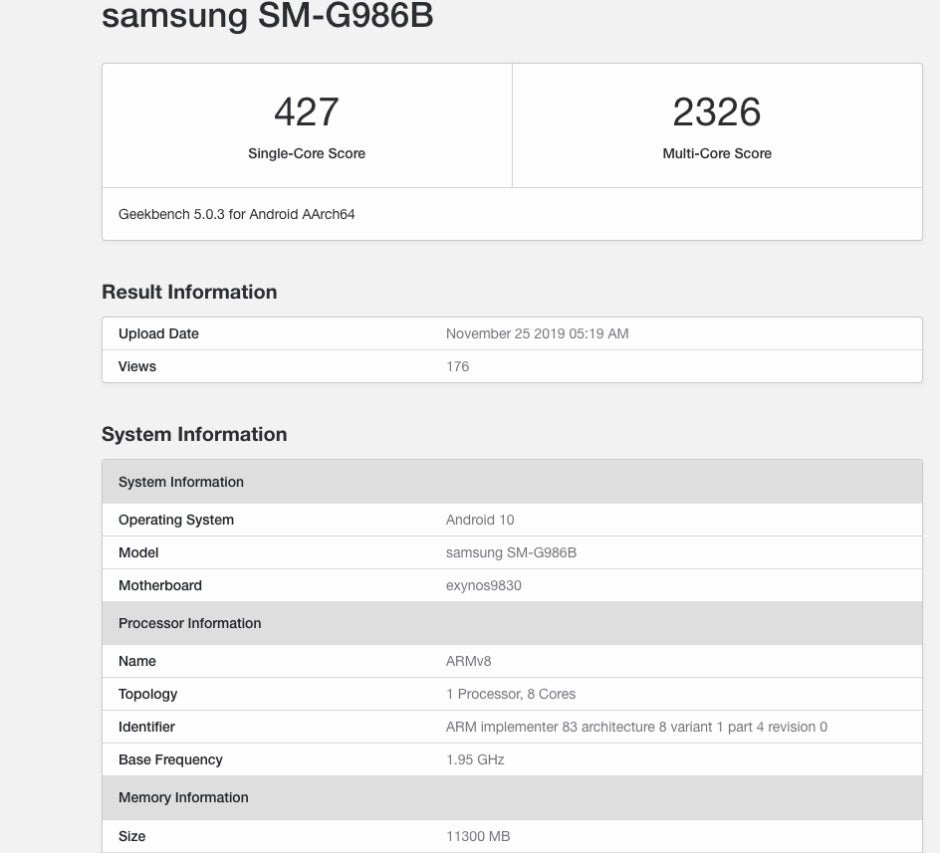Click the 'Base Frequency' row label

tap(170, 760)
